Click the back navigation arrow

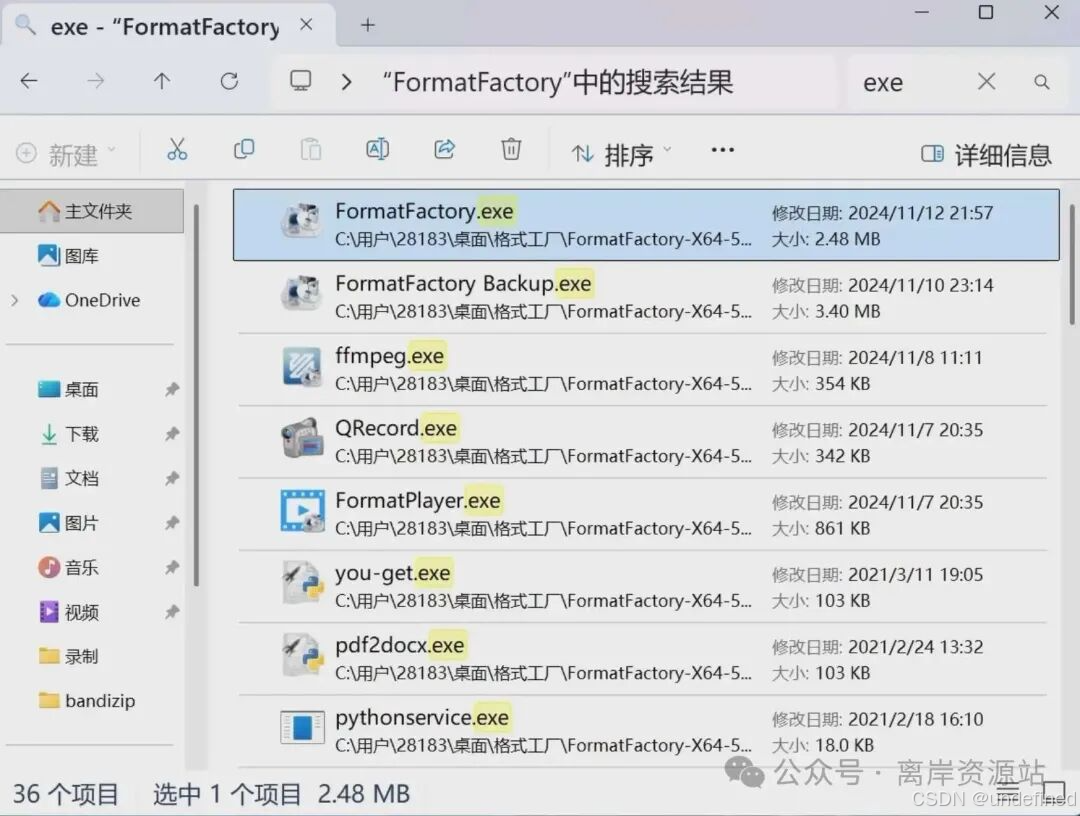click(x=30, y=82)
